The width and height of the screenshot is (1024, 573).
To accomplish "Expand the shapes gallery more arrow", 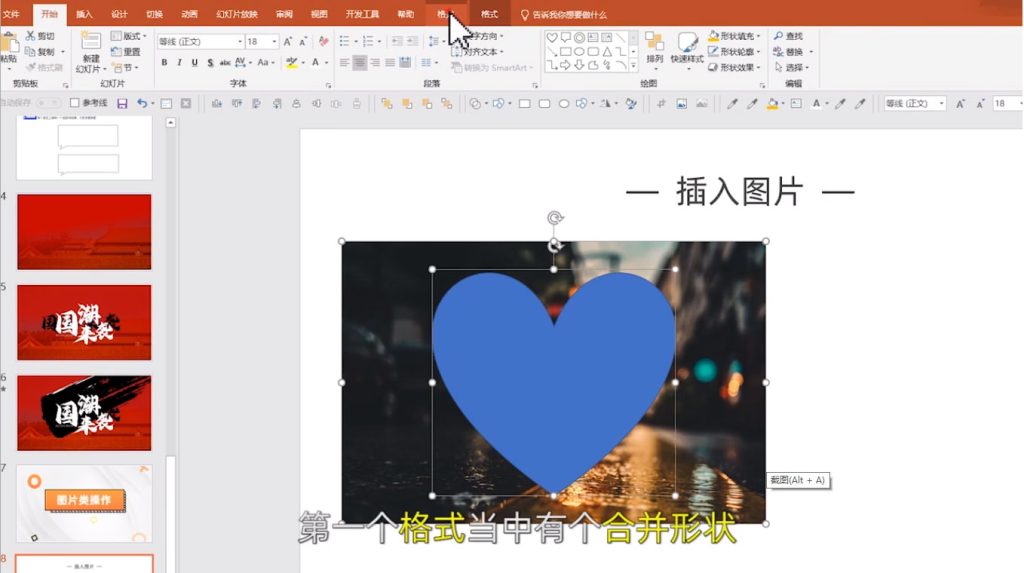I will [x=633, y=66].
